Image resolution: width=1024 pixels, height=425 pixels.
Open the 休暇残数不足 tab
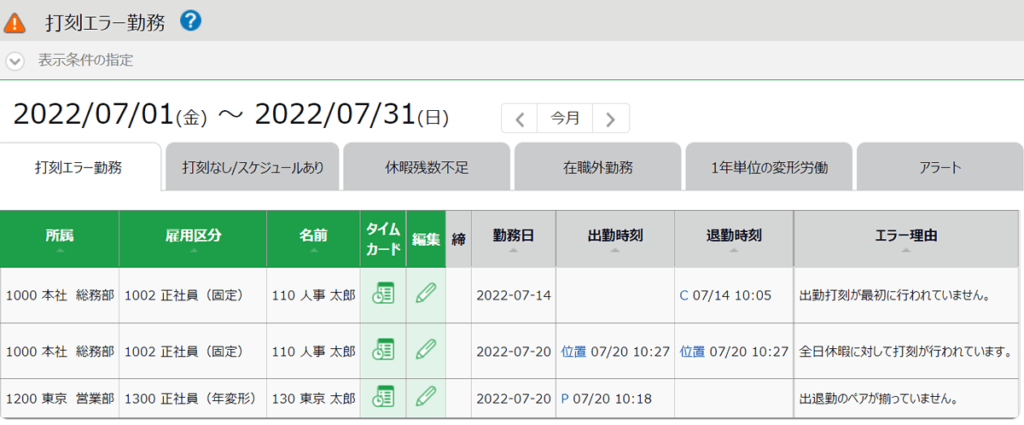pos(426,168)
